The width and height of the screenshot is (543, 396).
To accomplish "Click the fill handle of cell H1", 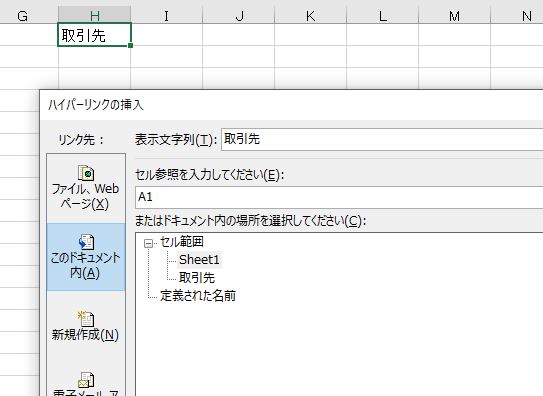I will coord(130,45).
